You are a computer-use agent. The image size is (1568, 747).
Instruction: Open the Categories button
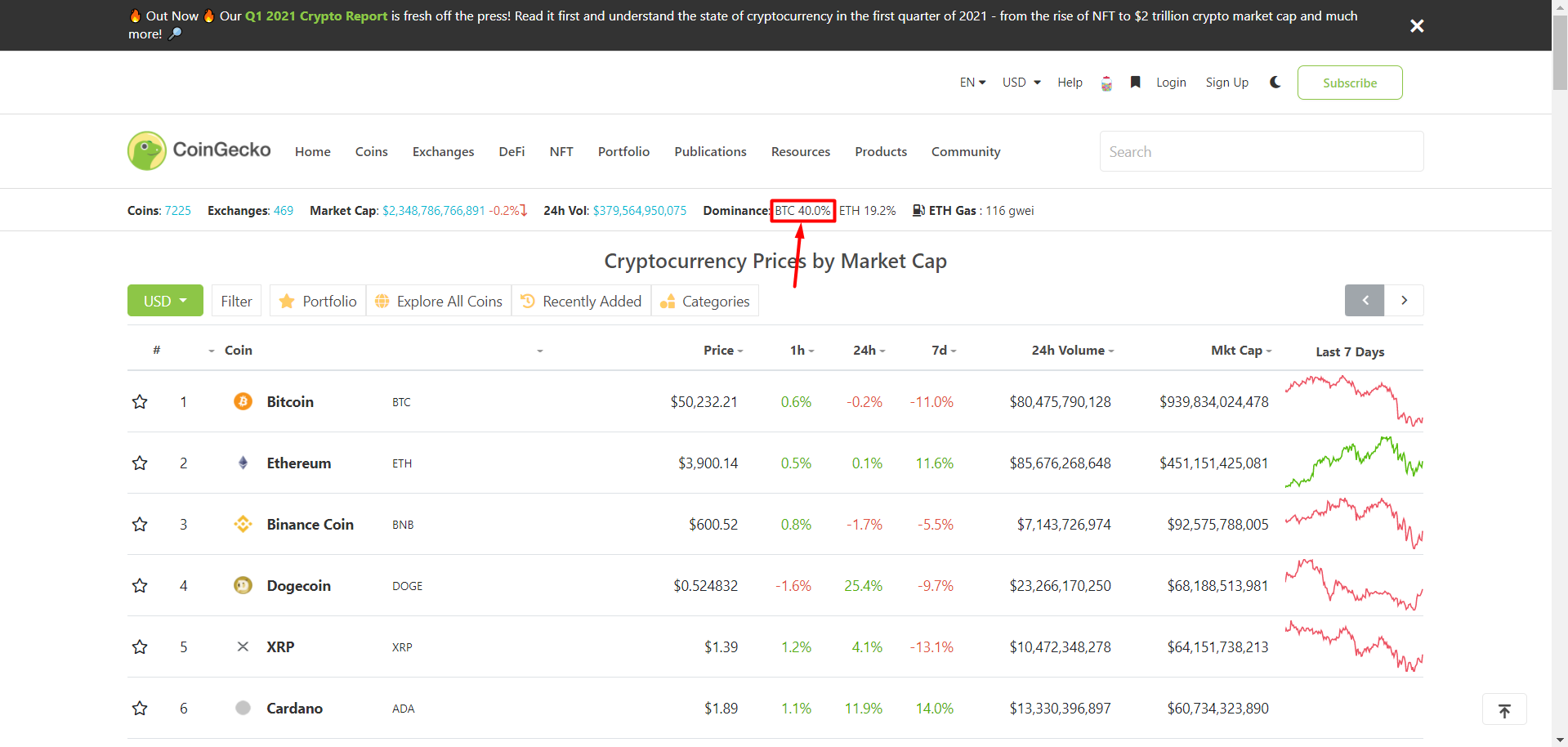pyautogui.click(x=705, y=301)
